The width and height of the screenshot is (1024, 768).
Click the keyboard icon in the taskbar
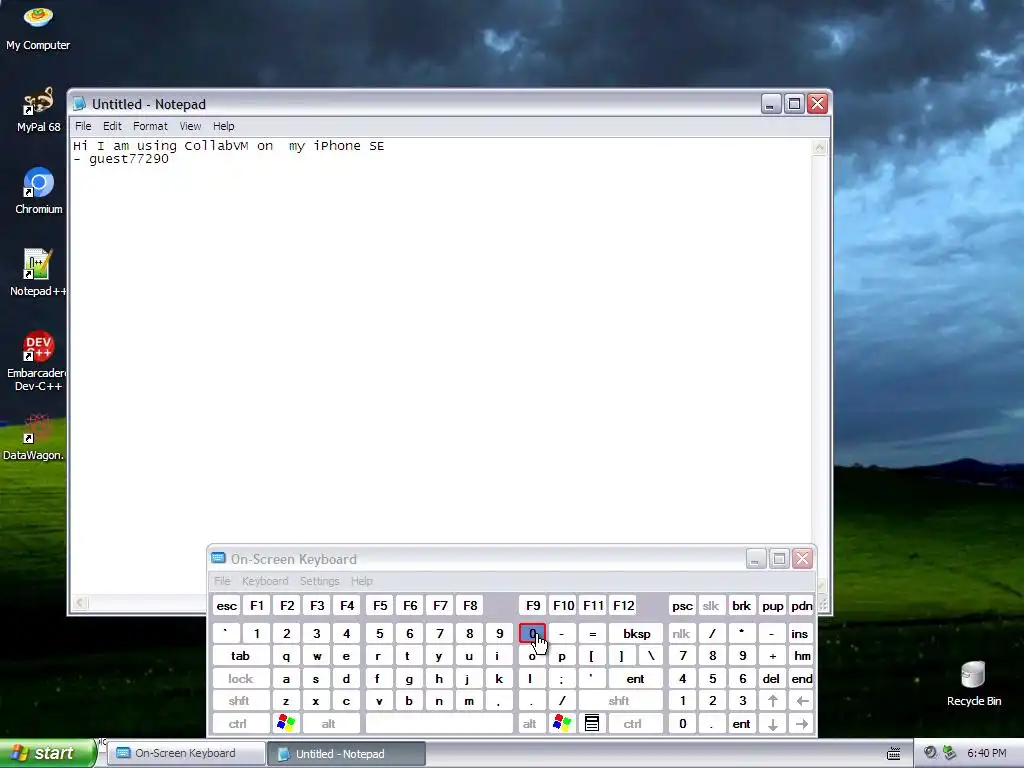(894, 754)
